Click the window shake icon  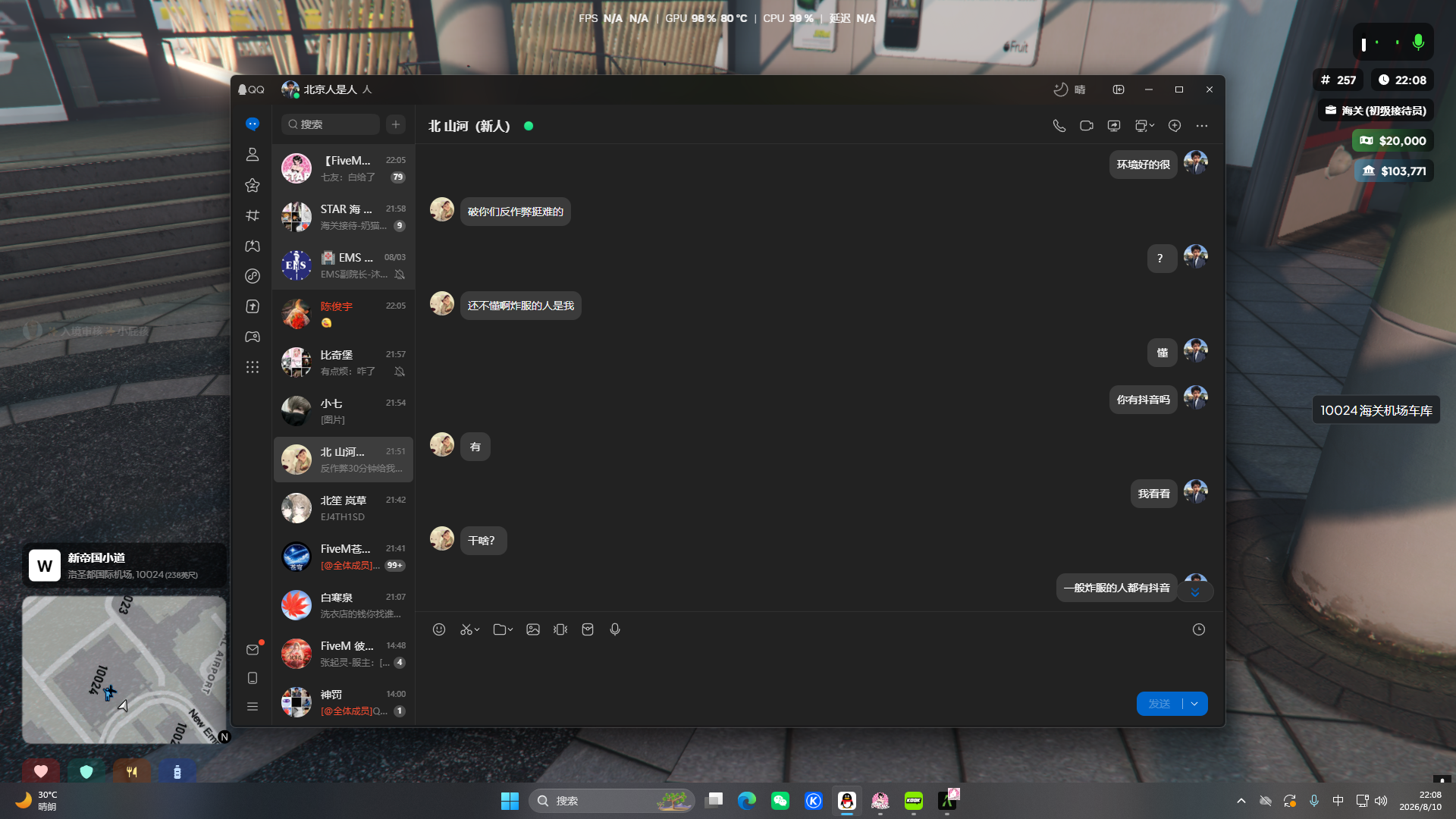pyautogui.click(x=560, y=629)
